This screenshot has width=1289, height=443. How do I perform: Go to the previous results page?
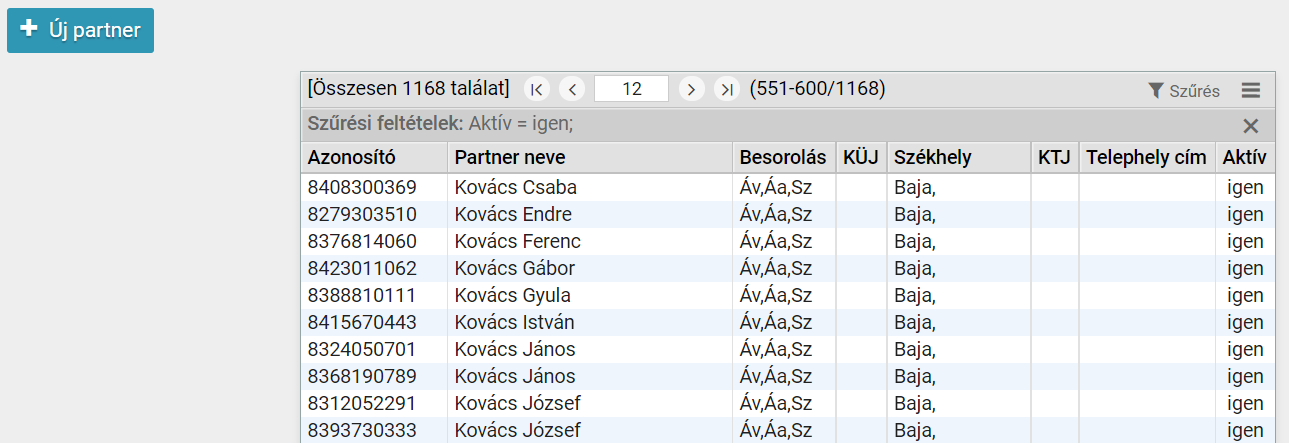pyautogui.click(x=572, y=89)
